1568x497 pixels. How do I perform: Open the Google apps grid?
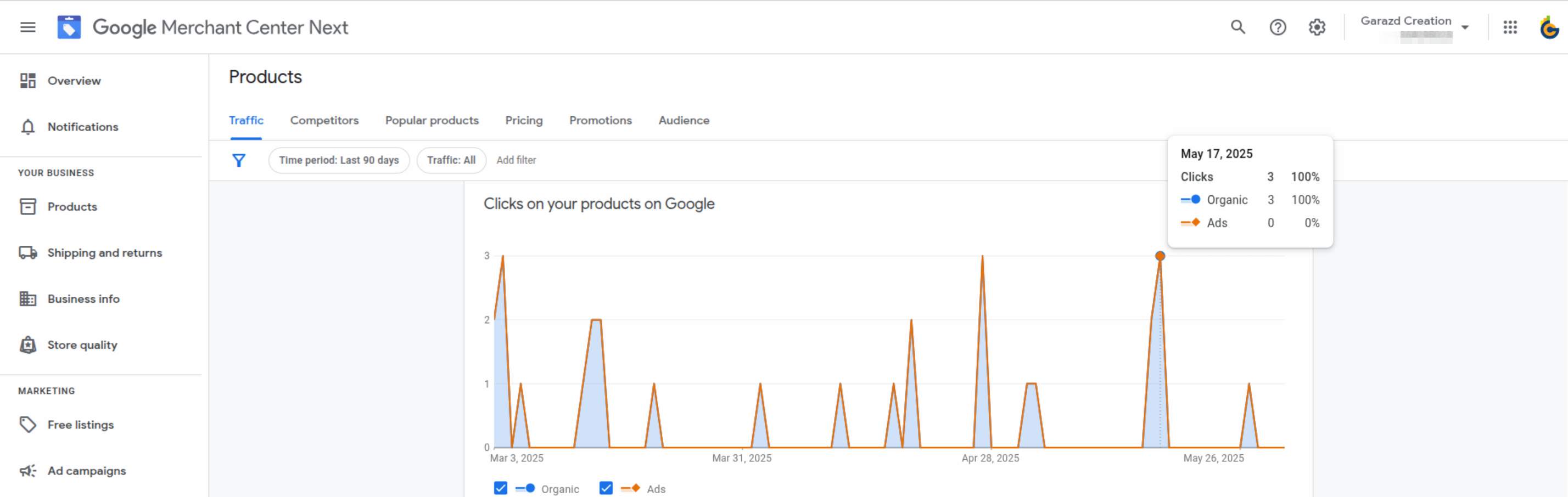point(1510,27)
